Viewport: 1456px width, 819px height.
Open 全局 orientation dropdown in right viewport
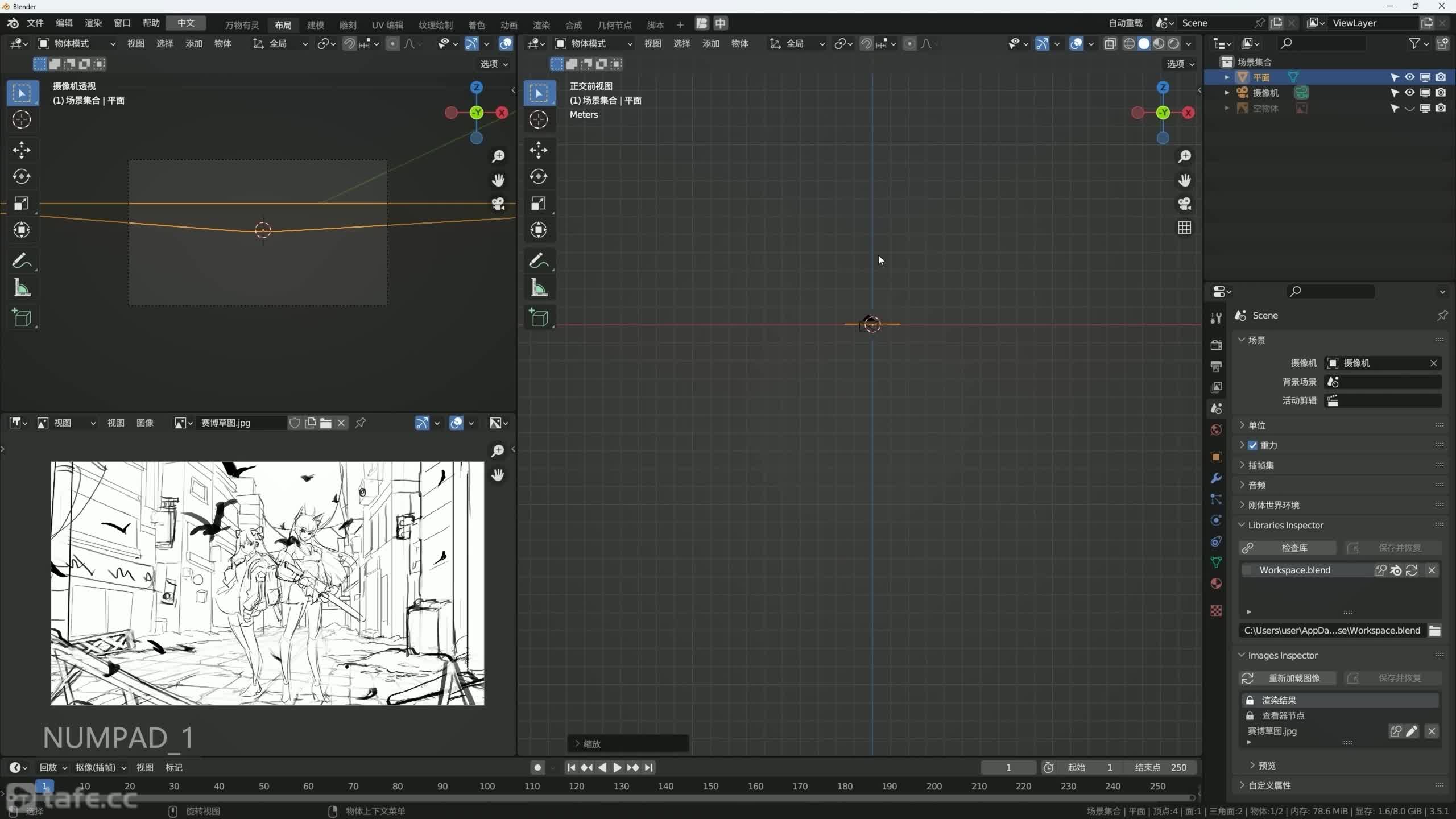pyautogui.click(x=798, y=44)
